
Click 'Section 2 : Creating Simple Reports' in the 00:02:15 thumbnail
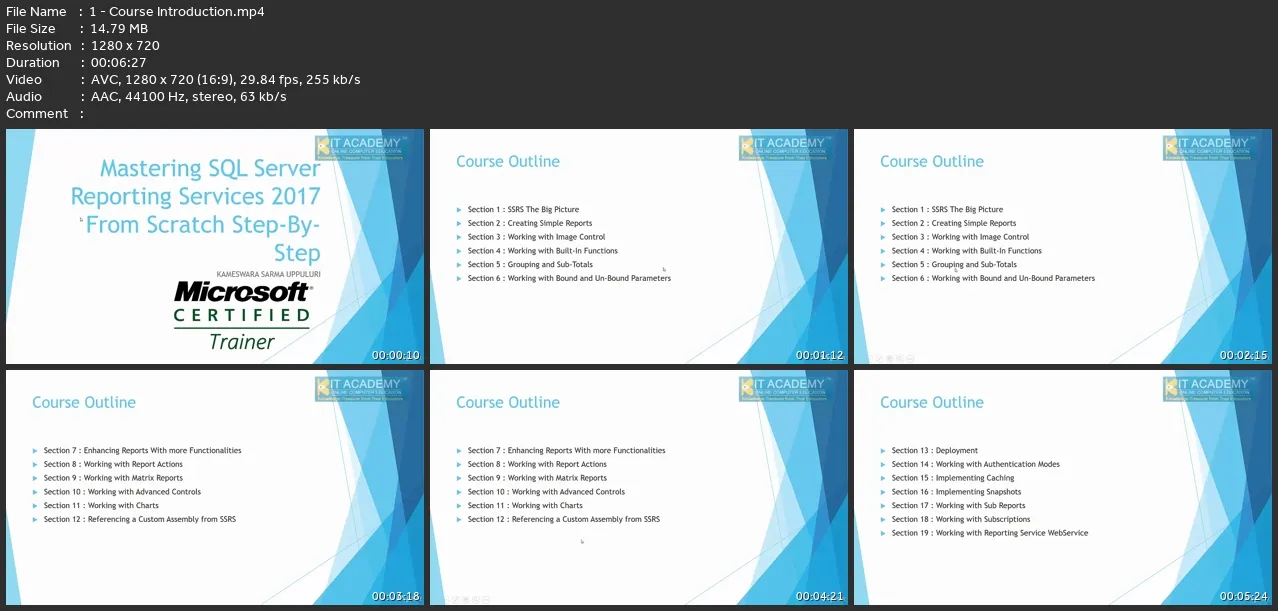pos(954,223)
